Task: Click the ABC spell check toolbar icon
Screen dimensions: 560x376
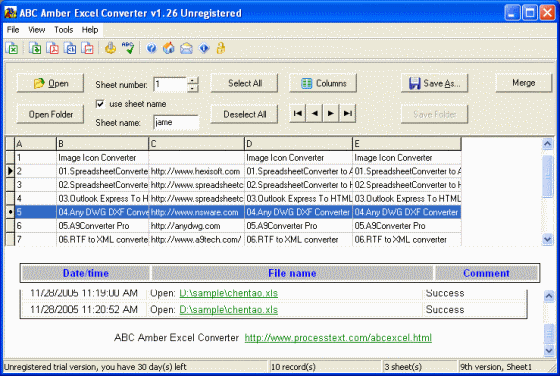Action: click(x=128, y=48)
